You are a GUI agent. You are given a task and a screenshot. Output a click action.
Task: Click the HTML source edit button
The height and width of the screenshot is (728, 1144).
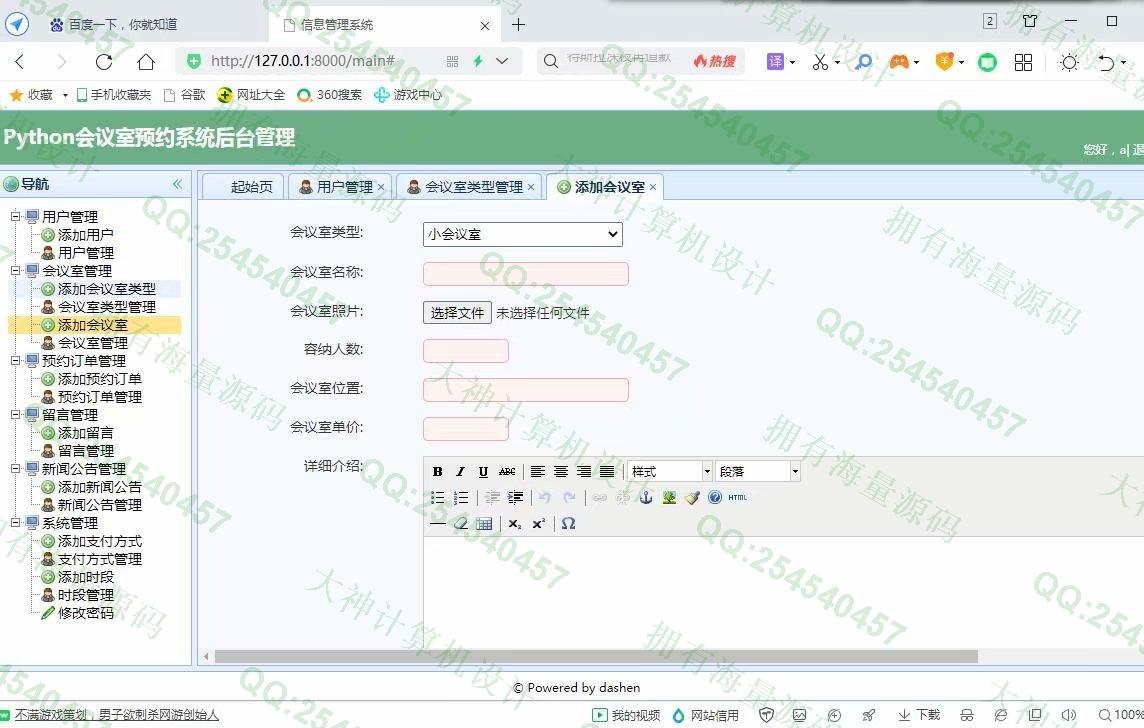point(737,498)
